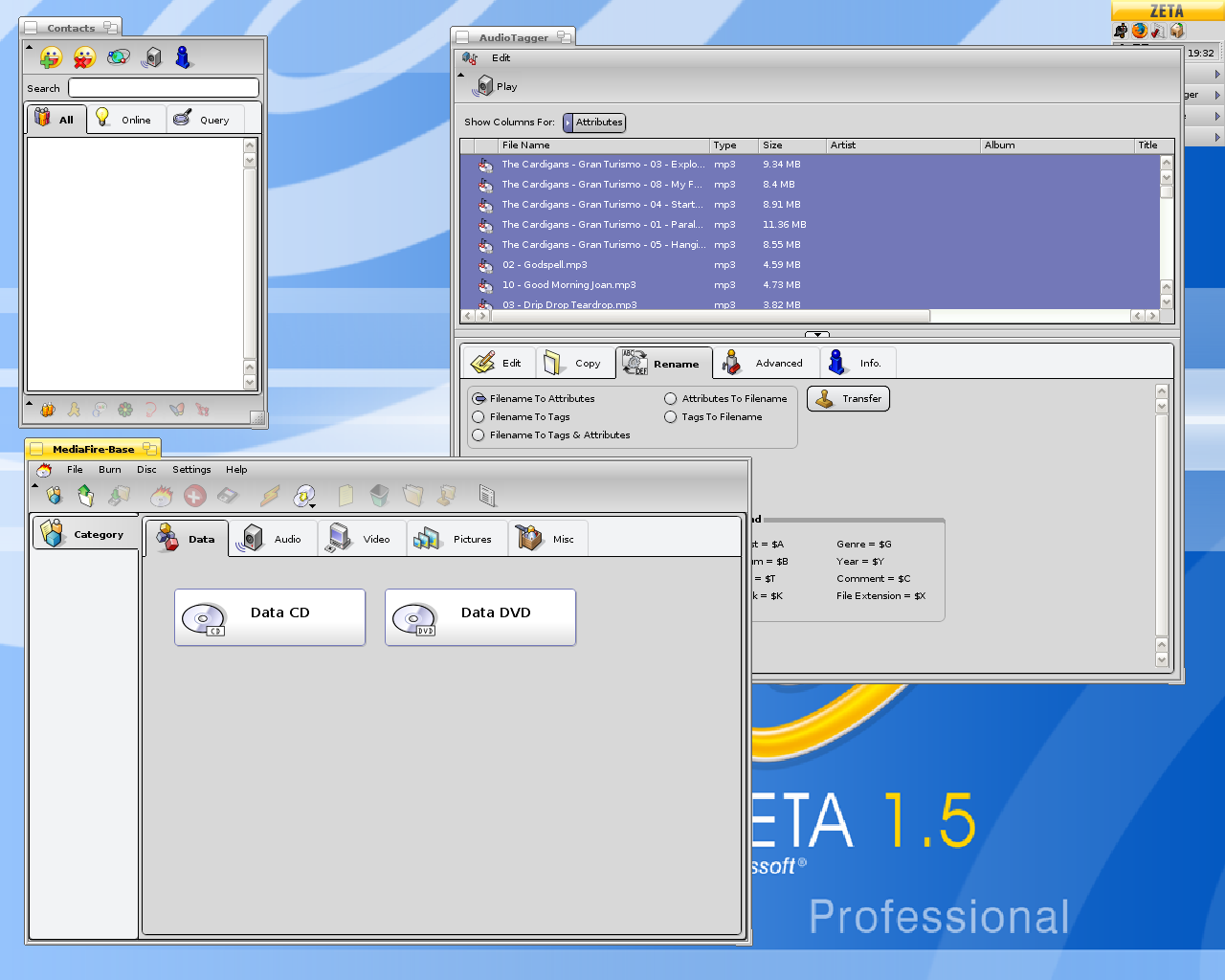This screenshot has width=1225, height=980.
Task: Click the Play speaker icon in AudioTagger
Action: [x=485, y=86]
